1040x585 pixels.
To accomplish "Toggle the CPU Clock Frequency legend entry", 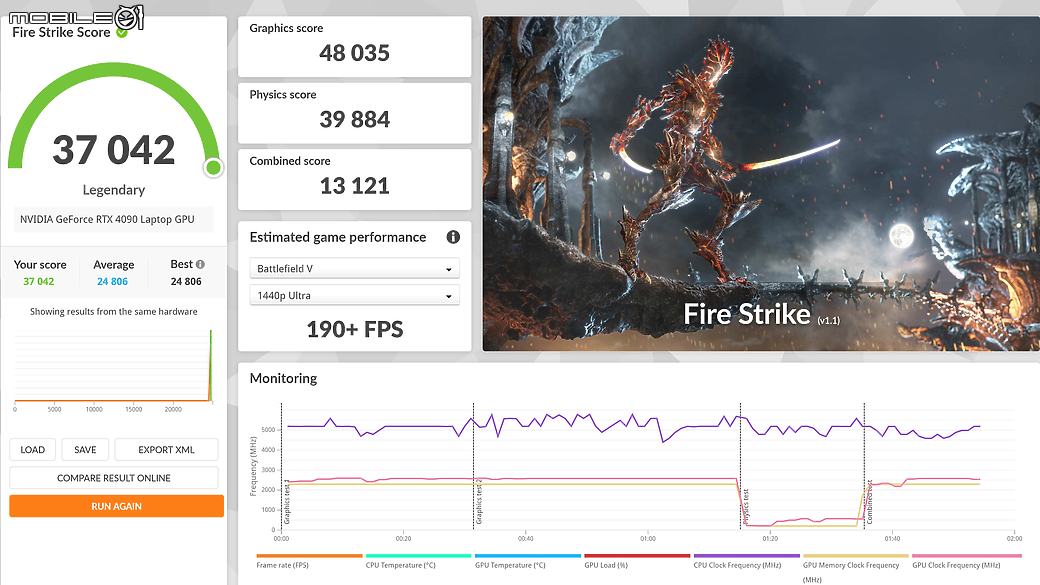I will (x=747, y=561).
